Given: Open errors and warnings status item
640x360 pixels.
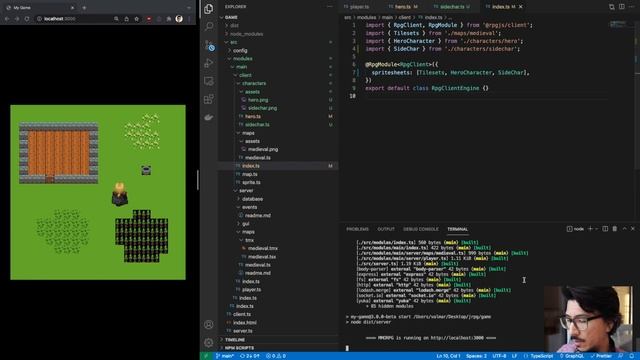Looking at the screenshot, I should pos(276,356).
